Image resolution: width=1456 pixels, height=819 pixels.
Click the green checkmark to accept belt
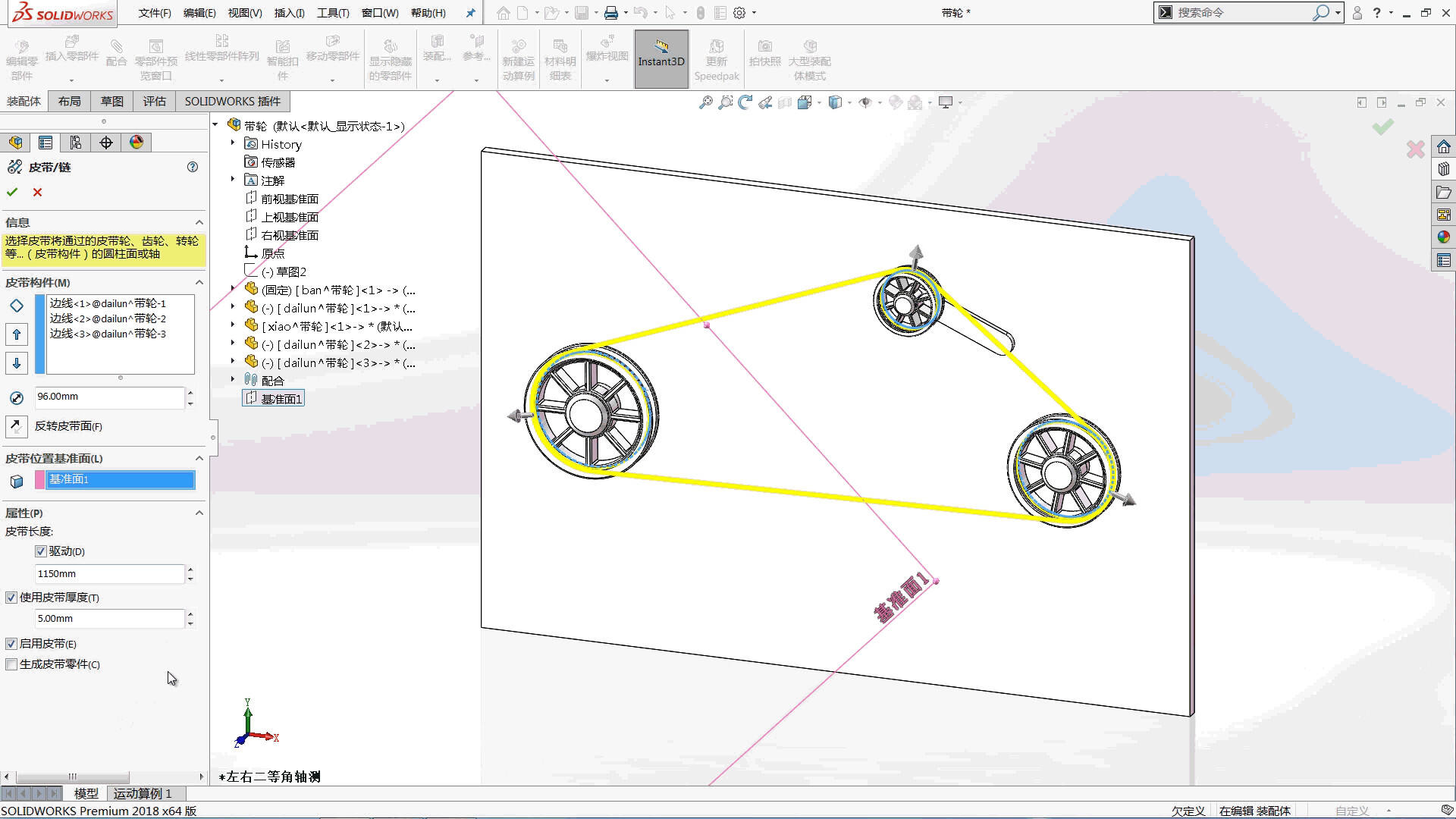[12, 193]
